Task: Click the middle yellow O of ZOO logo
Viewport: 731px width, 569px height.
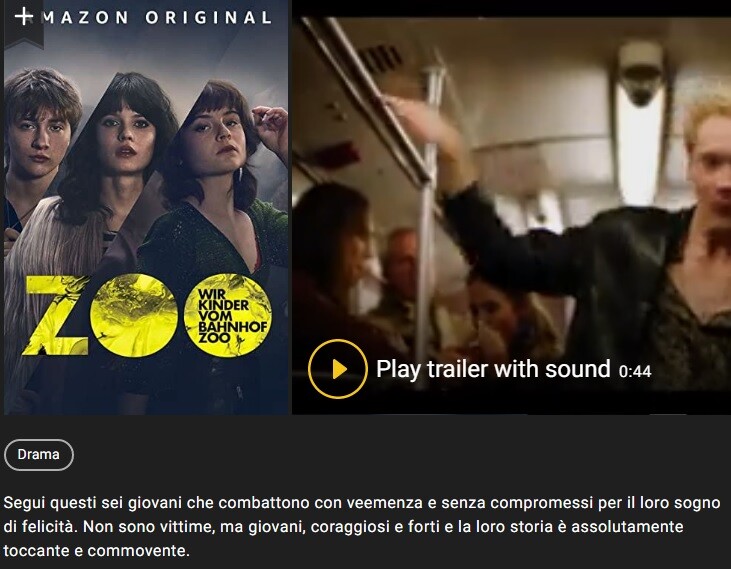Action: coord(134,315)
